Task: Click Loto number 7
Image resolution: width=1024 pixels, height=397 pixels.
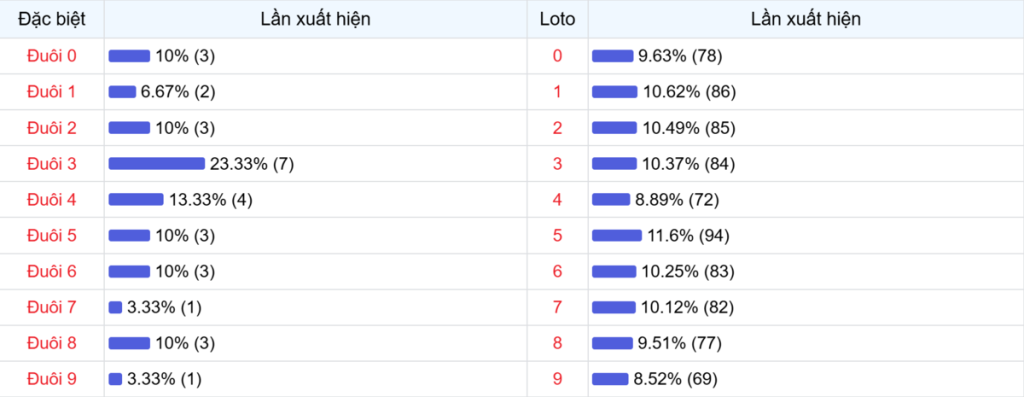Action: pos(557,307)
